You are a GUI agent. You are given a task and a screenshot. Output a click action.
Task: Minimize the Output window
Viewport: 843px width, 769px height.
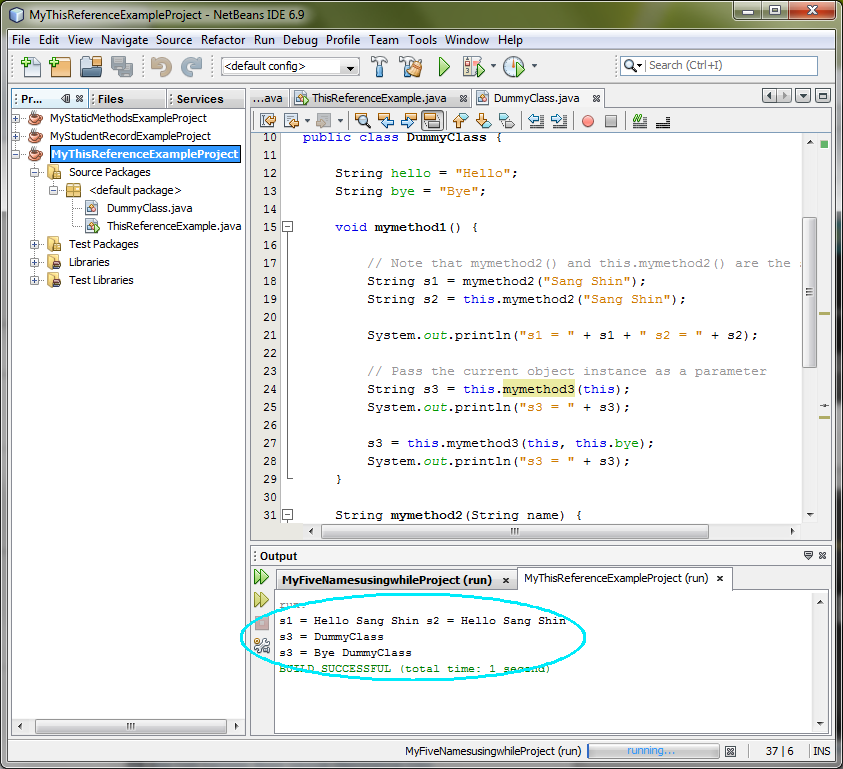pos(808,555)
